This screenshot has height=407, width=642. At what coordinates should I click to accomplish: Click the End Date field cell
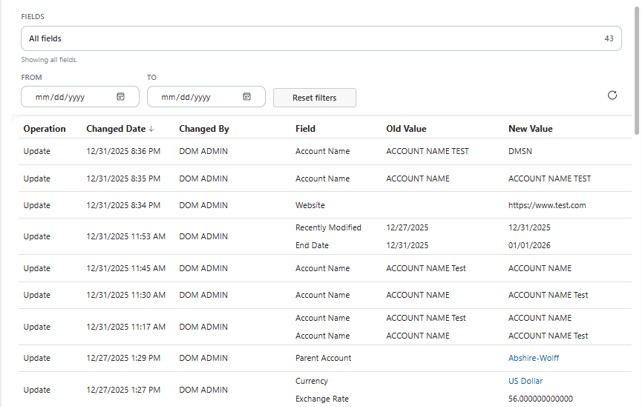[312, 245]
